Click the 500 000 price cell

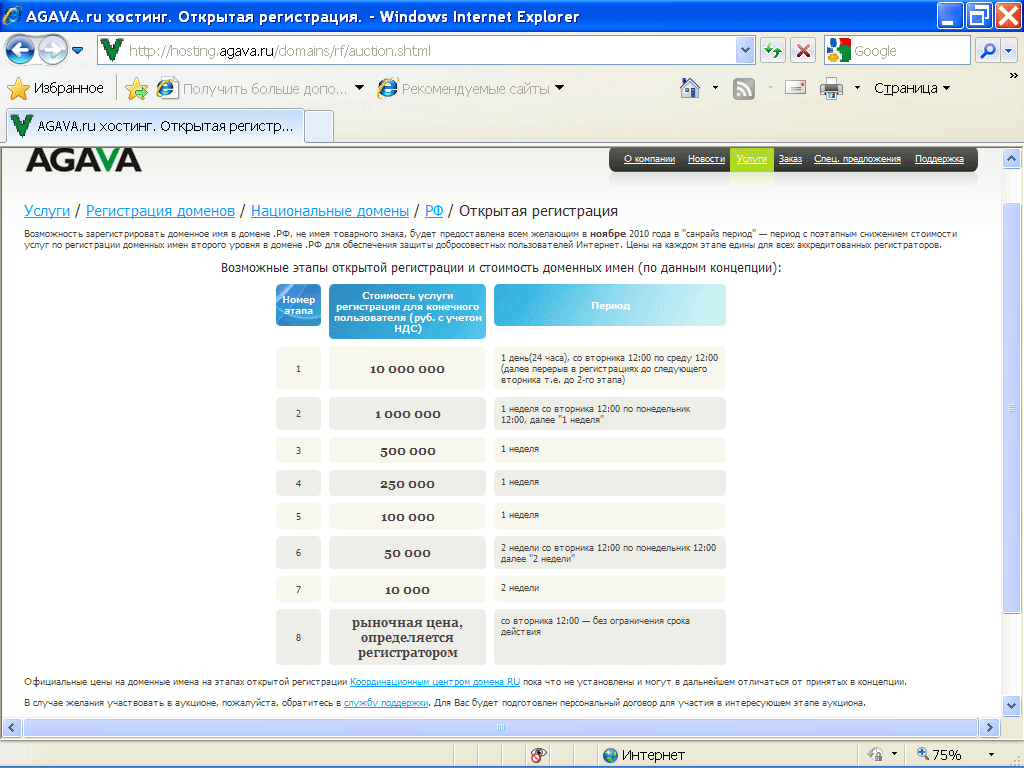click(x=408, y=451)
